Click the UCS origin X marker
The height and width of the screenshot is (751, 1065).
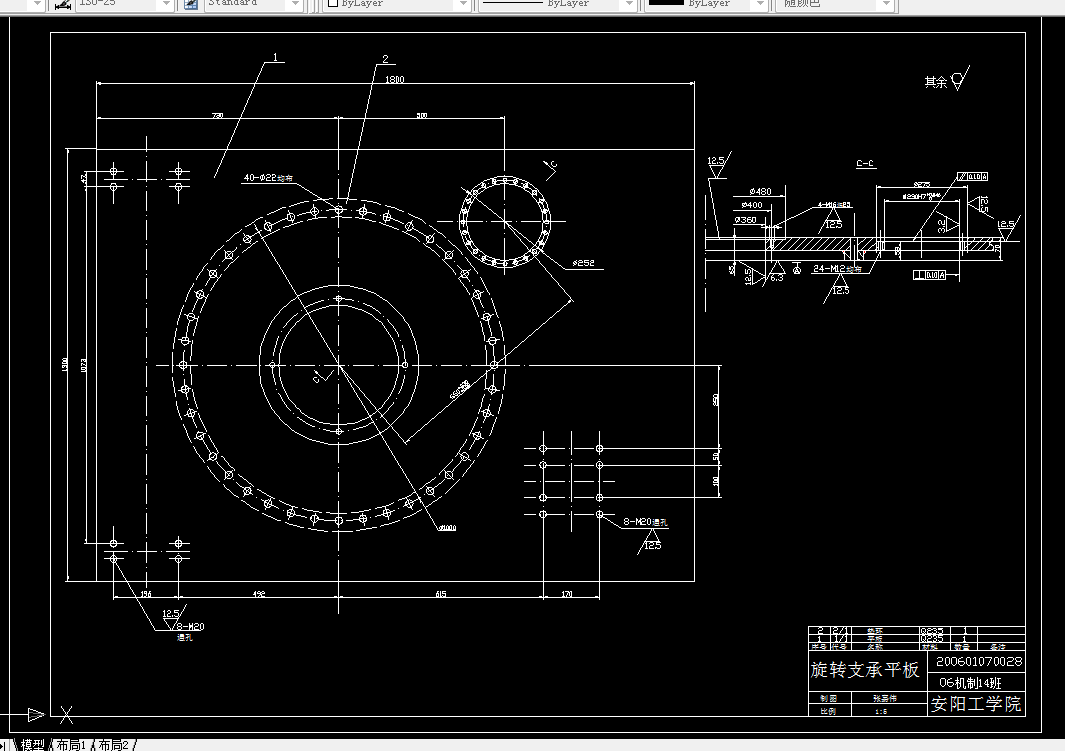[x=66, y=714]
